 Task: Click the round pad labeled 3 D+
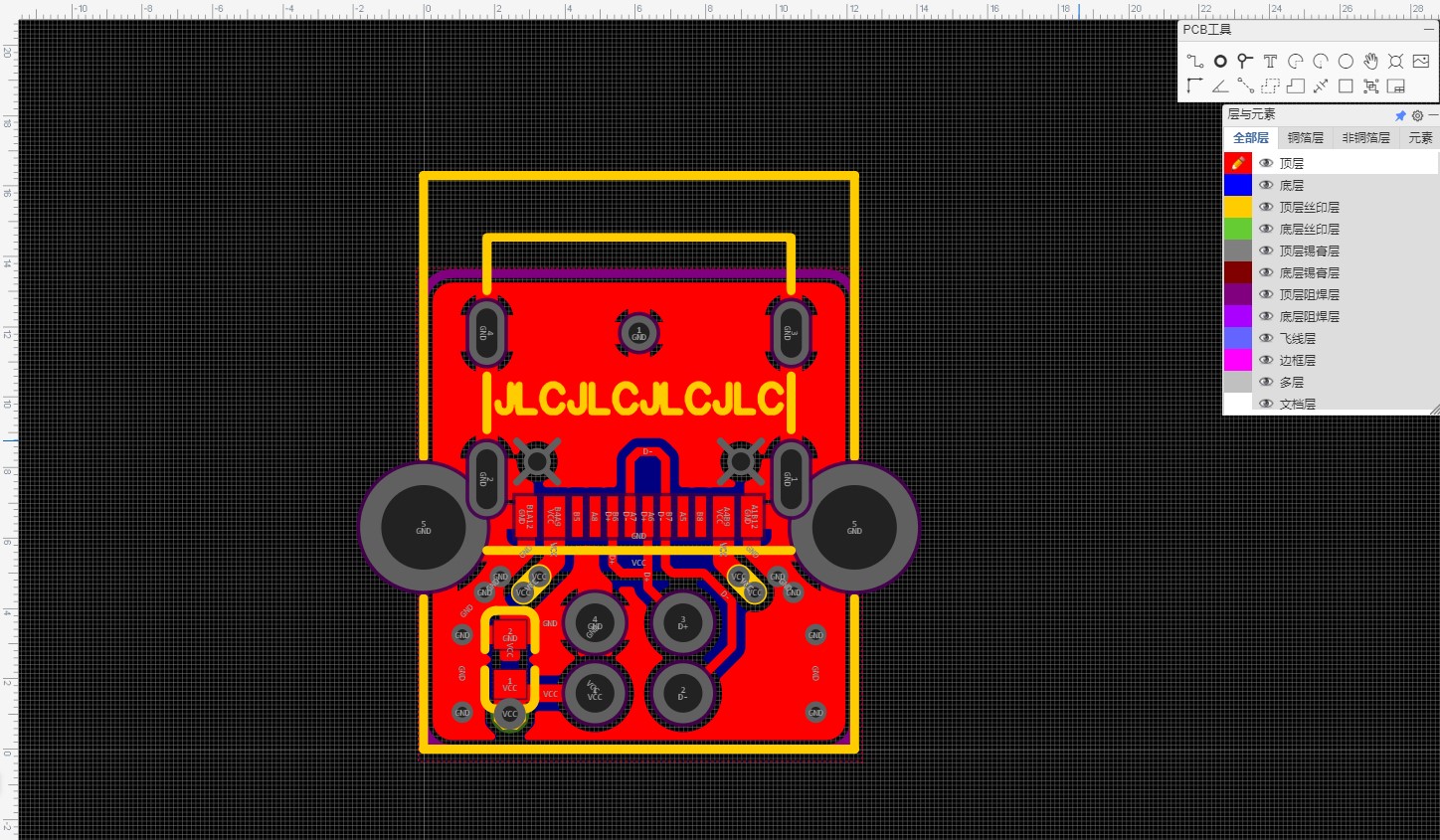(x=682, y=623)
